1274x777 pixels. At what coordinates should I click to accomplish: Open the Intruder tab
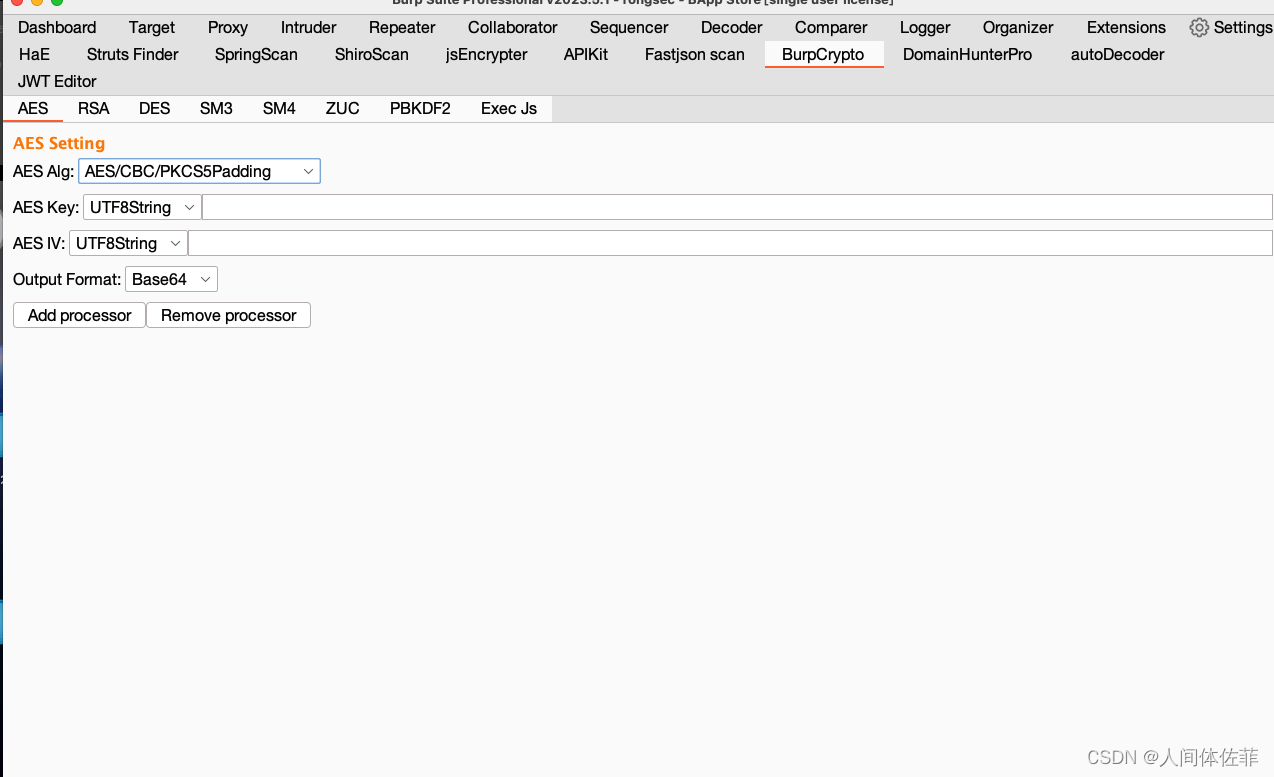pyautogui.click(x=308, y=27)
